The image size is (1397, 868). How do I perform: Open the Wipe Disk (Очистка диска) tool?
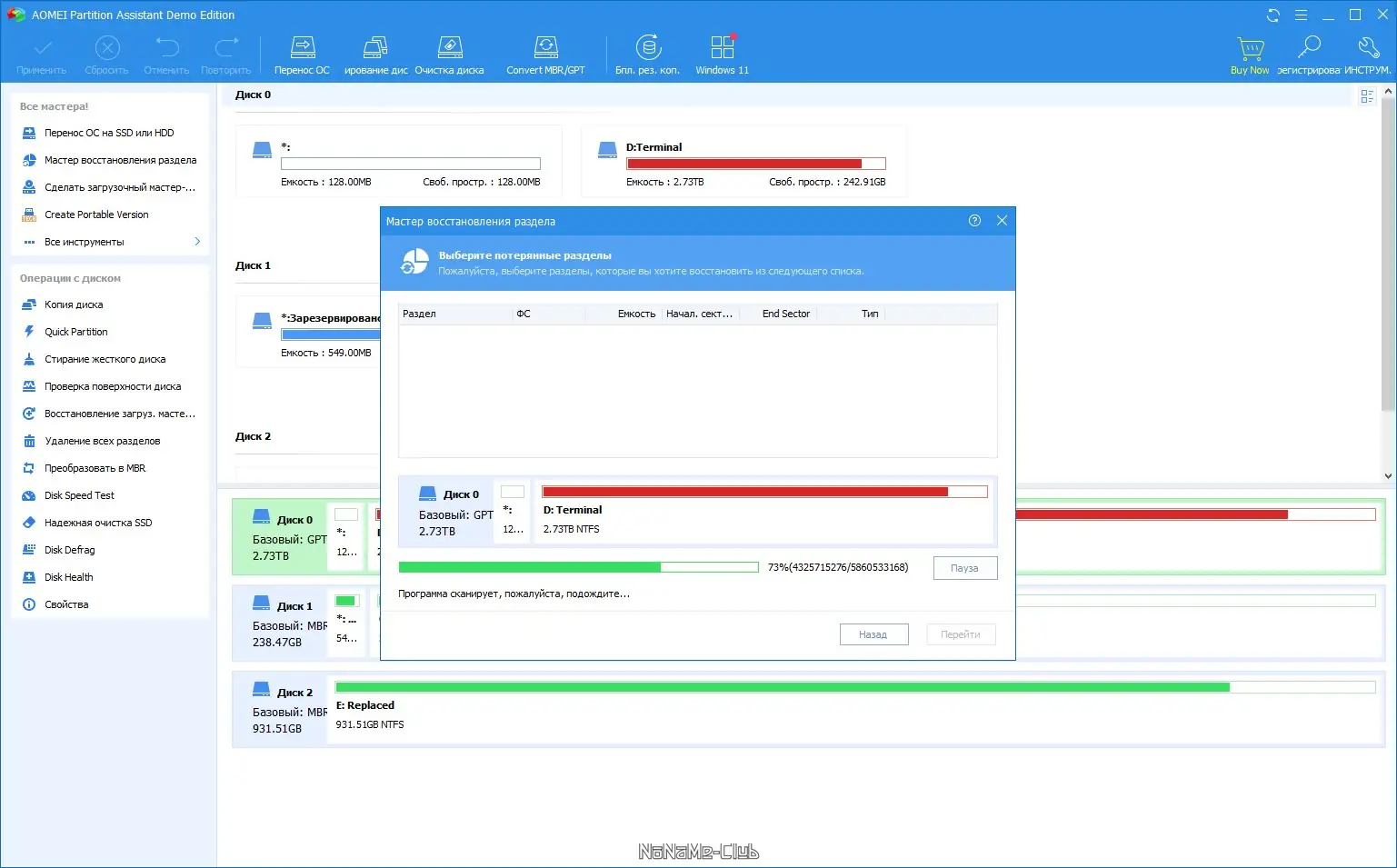[449, 55]
